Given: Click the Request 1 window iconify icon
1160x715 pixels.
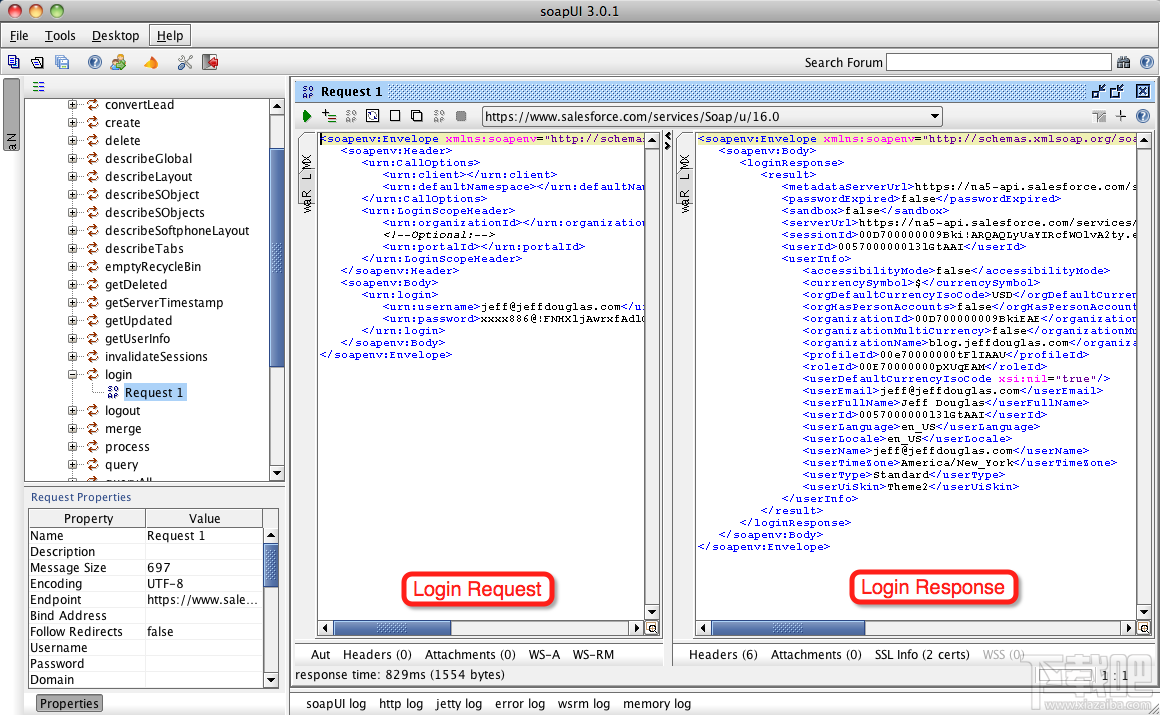Looking at the screenshot, I should coord(1099,91).
